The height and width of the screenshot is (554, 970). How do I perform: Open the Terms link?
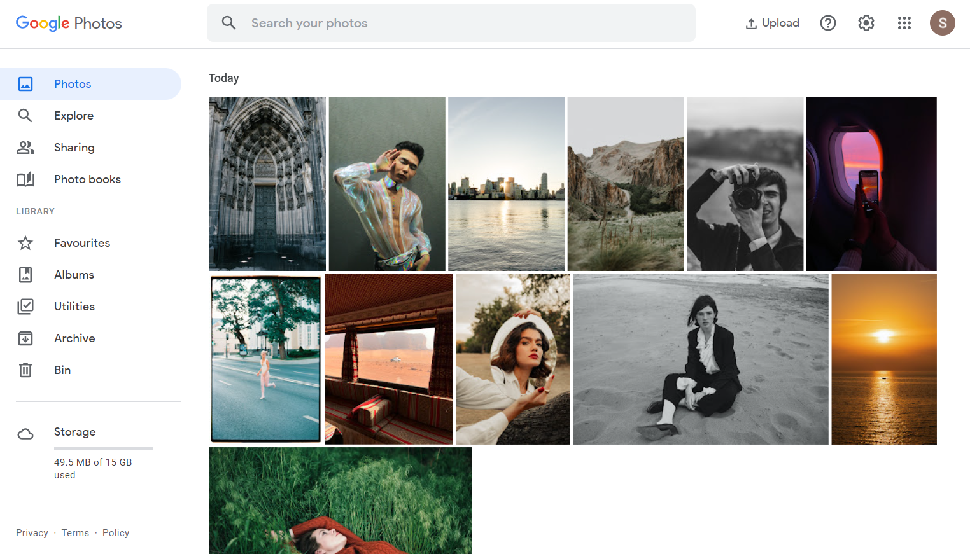pyautogui.click(x=75, y=532)
